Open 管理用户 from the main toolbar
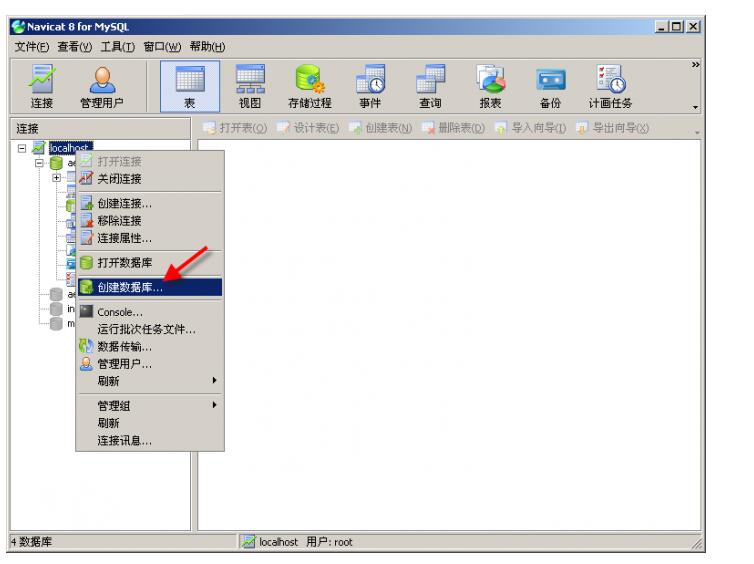Screen dimensions: 754x564 (102, 87)
